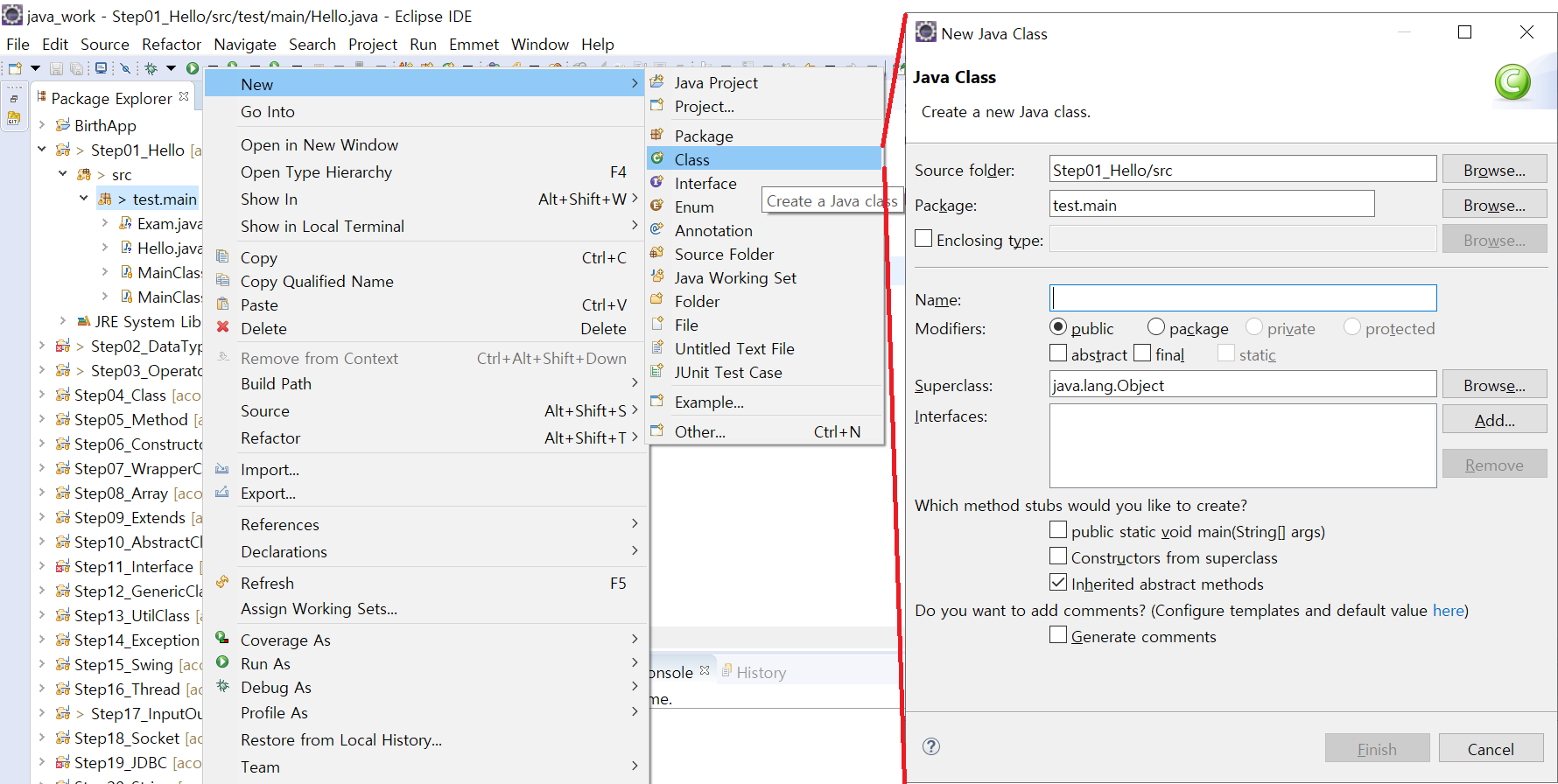Enable the Enclosing type checkbox
1558x784 pixels.
pos(923,238)
